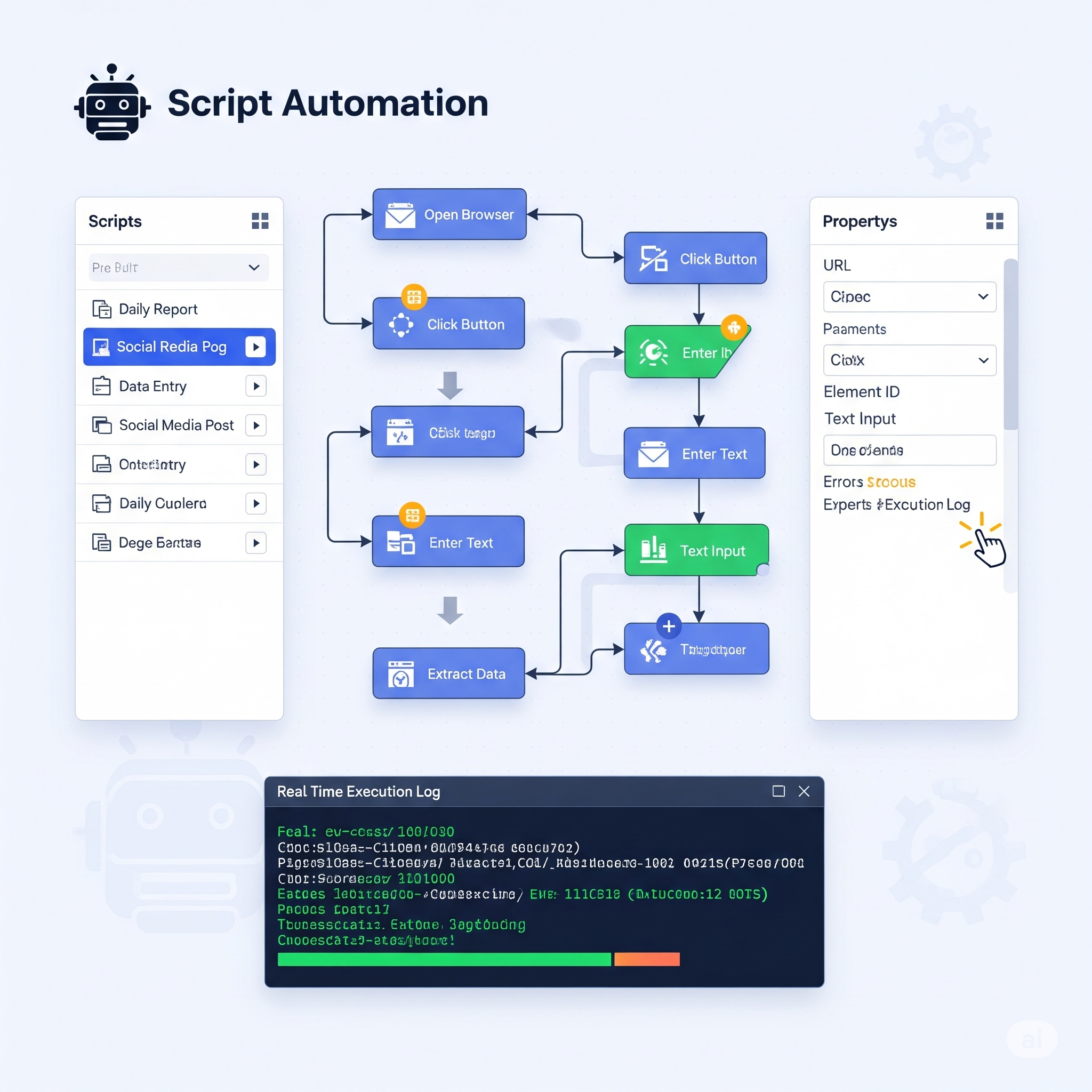The height and width of the screenshot is (1092, 1092).
Task: Click the Extract Data node icon
Action: click(x=401, y=674)
